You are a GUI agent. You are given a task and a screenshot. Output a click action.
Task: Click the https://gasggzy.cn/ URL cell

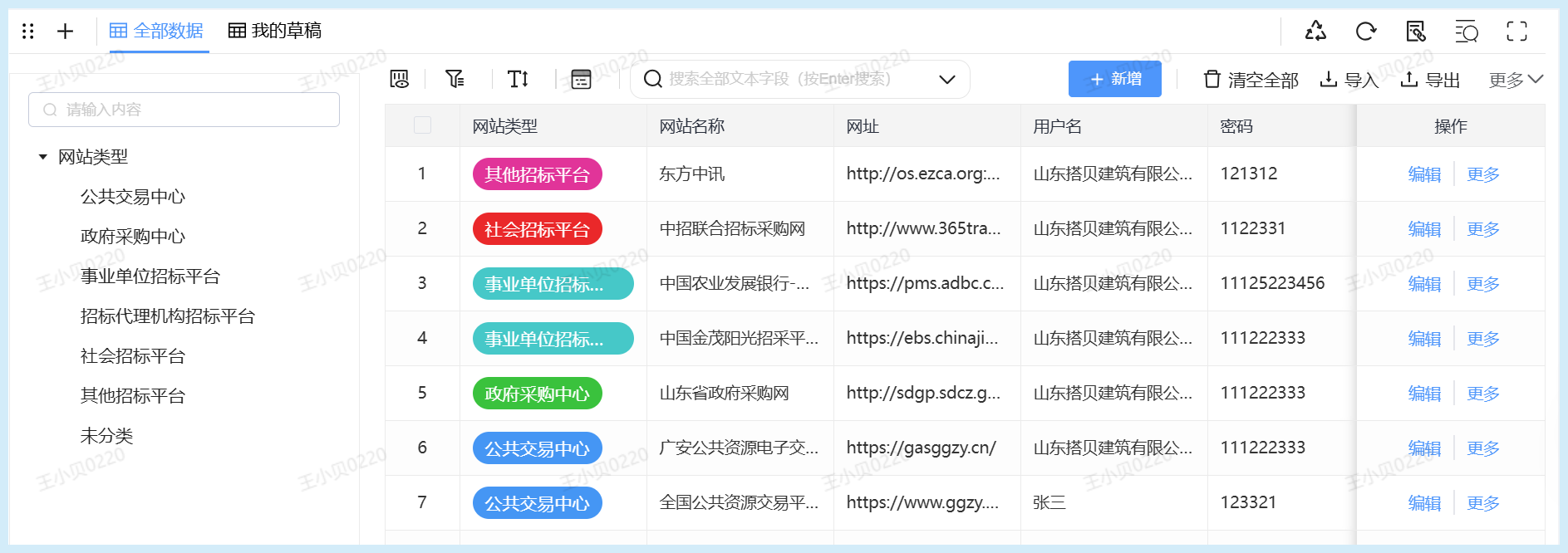[927, 448]
